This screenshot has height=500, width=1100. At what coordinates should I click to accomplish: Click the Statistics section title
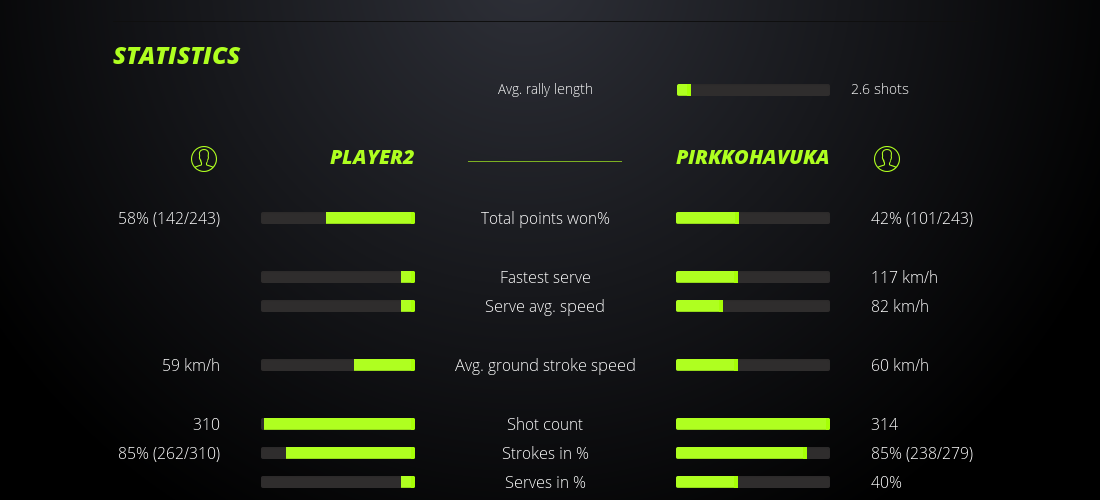tap(177, 56)
